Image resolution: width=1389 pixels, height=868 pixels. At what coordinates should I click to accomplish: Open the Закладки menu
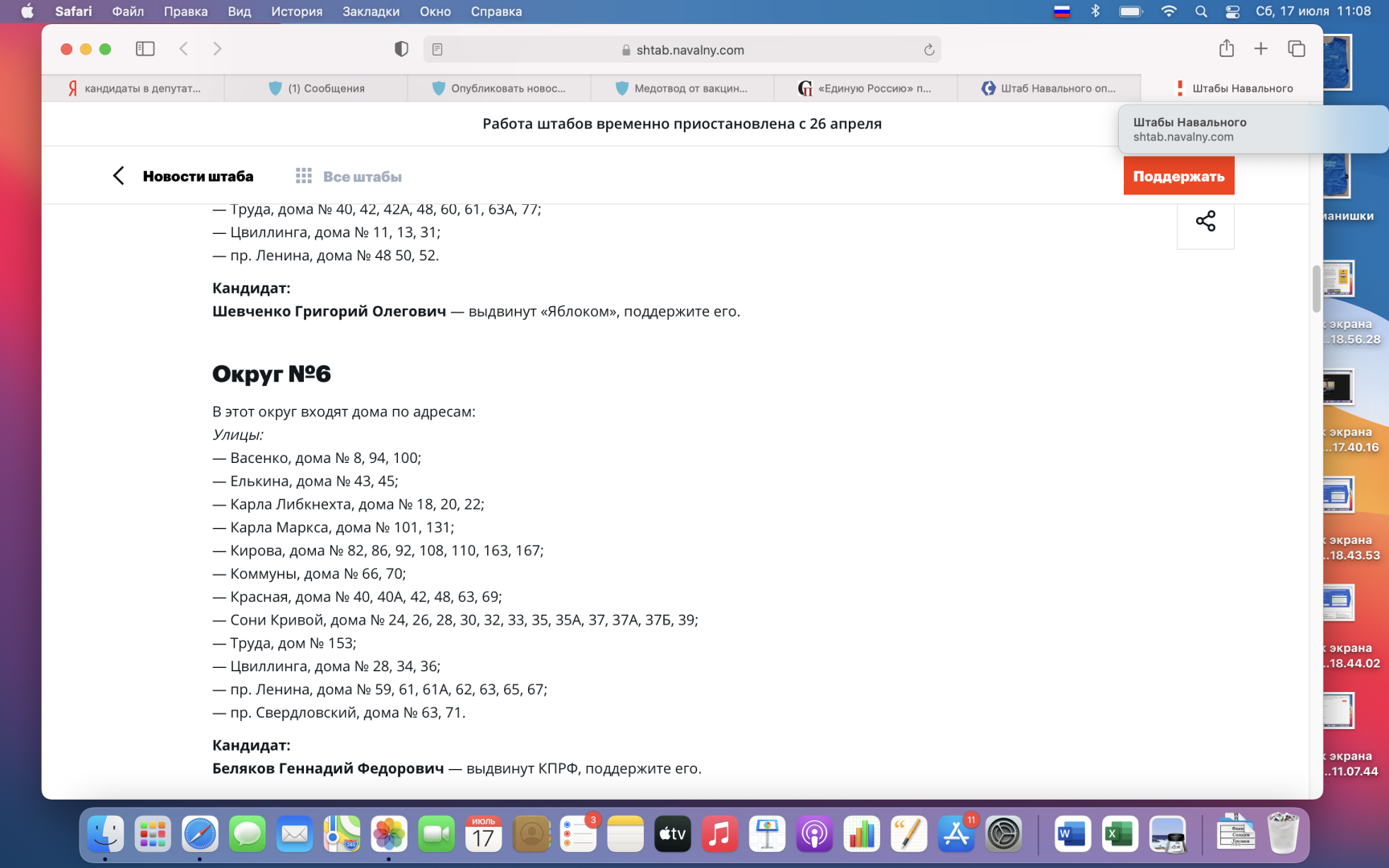pyautogui.click(x=371, y=11)
